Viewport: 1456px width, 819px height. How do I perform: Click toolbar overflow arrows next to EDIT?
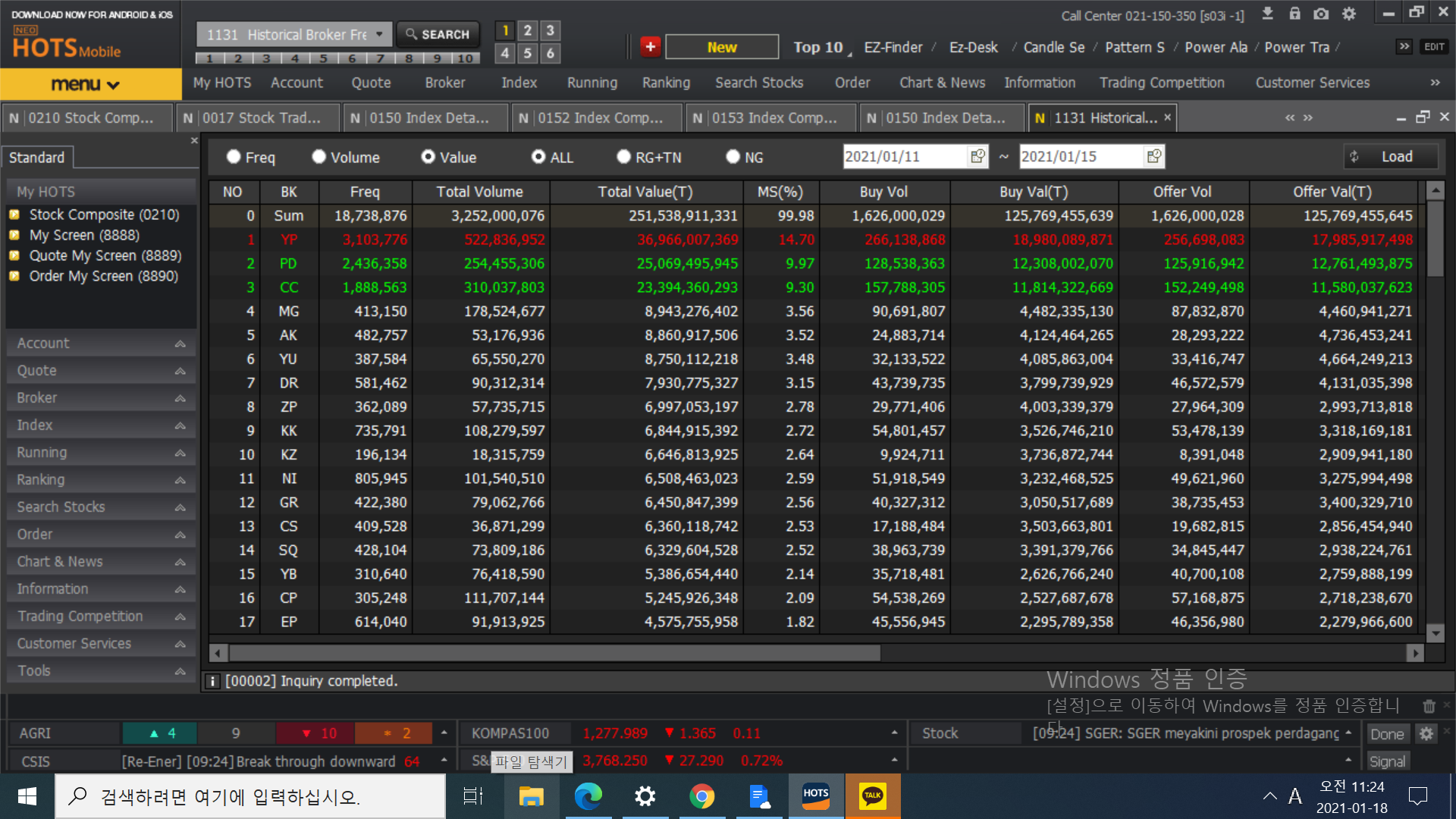(1404, 46)
